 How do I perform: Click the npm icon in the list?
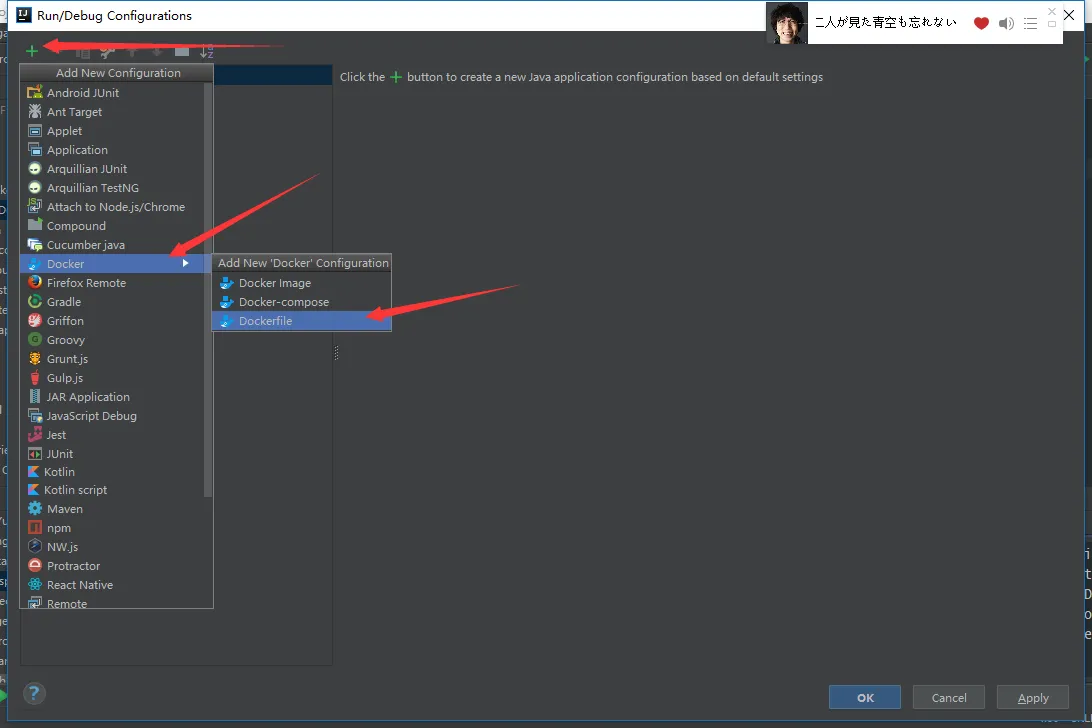point(35,527)
